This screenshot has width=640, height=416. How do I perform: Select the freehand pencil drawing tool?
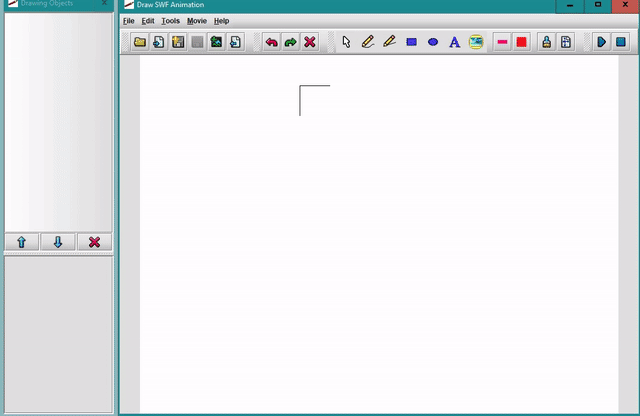click(x=368, y=42)
